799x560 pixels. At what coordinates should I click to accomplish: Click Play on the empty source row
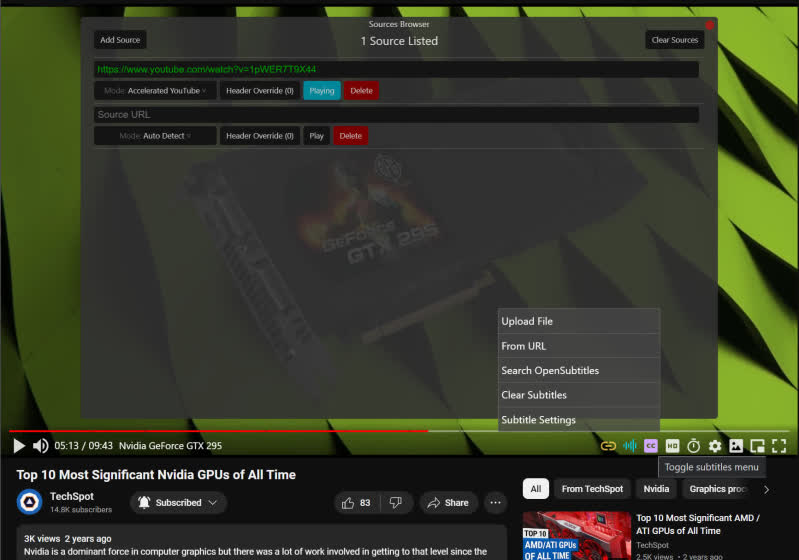click(316, 136)
